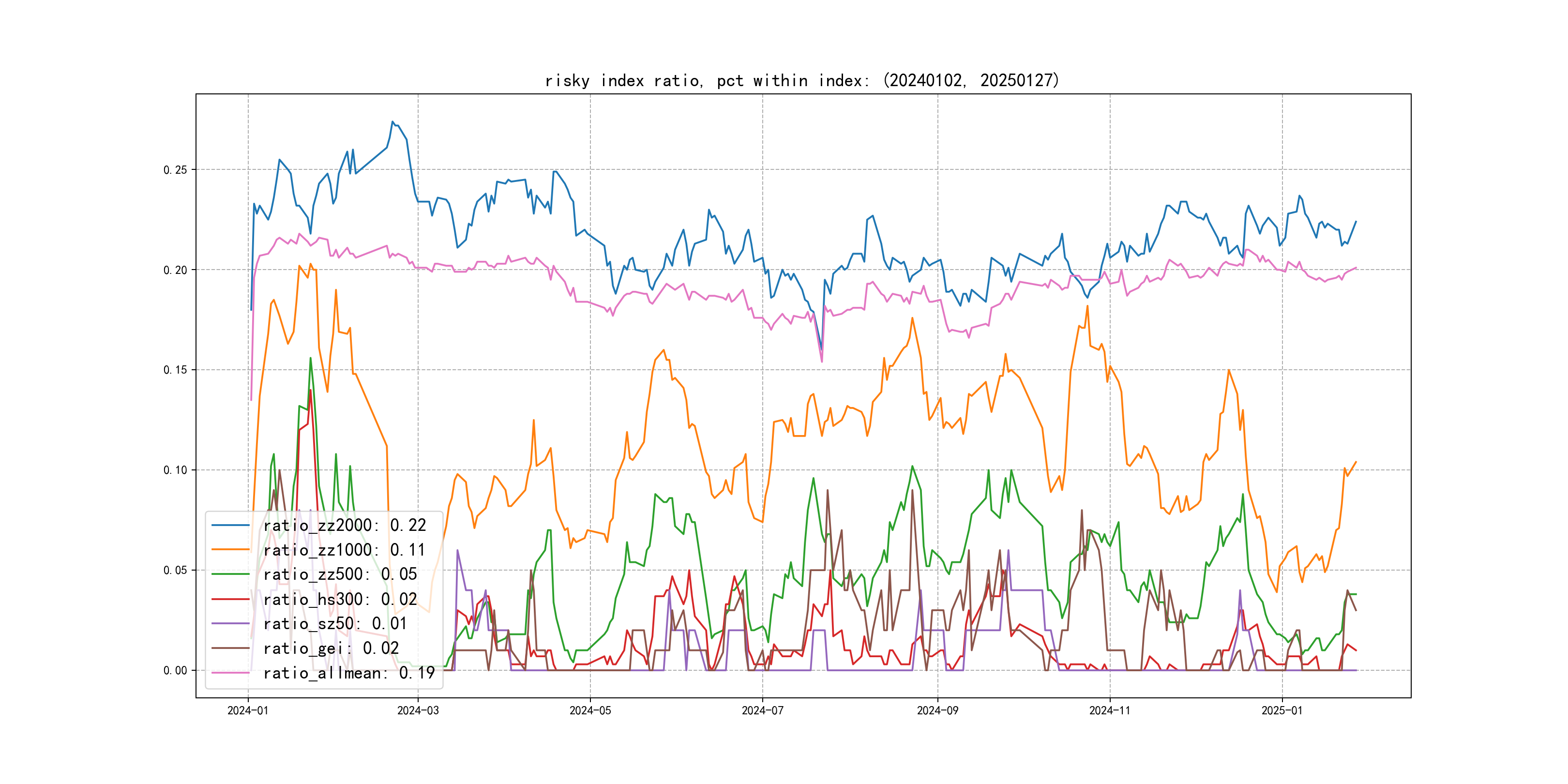Image resolution: width=1568 pixels, height=784 pixels.
Task: Click the green ratio_zz500 legend line sample
Action: [230, 574]
